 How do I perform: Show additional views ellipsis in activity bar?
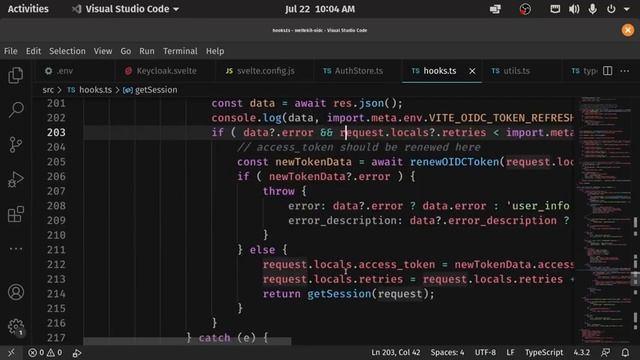click(x=16, y=249)
